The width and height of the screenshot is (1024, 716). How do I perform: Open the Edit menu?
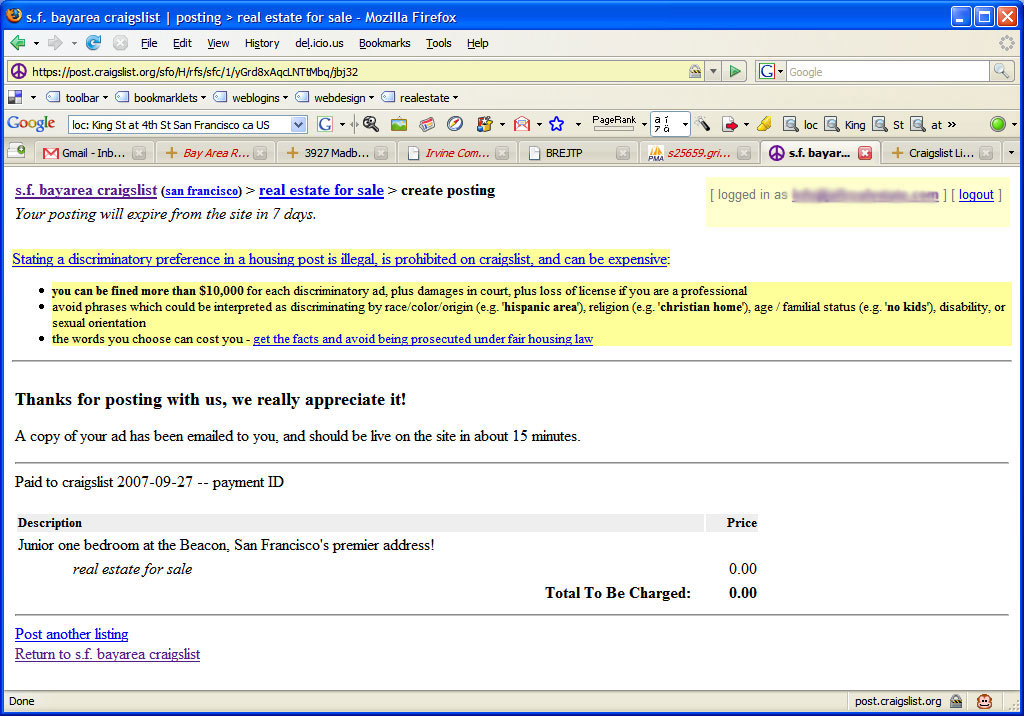pos(182,43)
